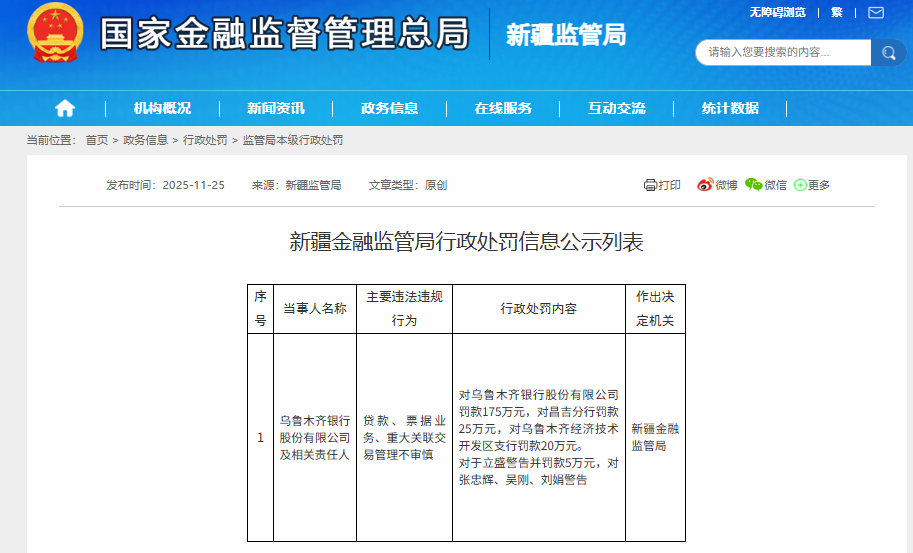Click the printer icon
Image resolution: width=913 pixels, height=553 pixels.
[650, 185]
